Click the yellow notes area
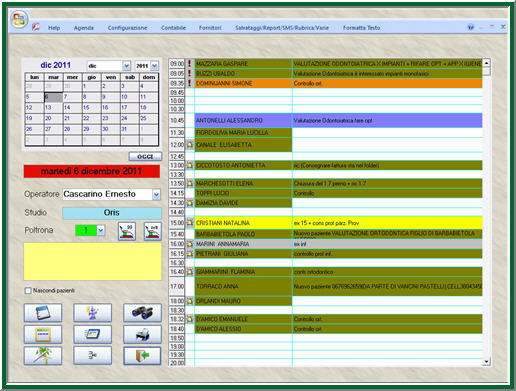 tap(93, 262)
